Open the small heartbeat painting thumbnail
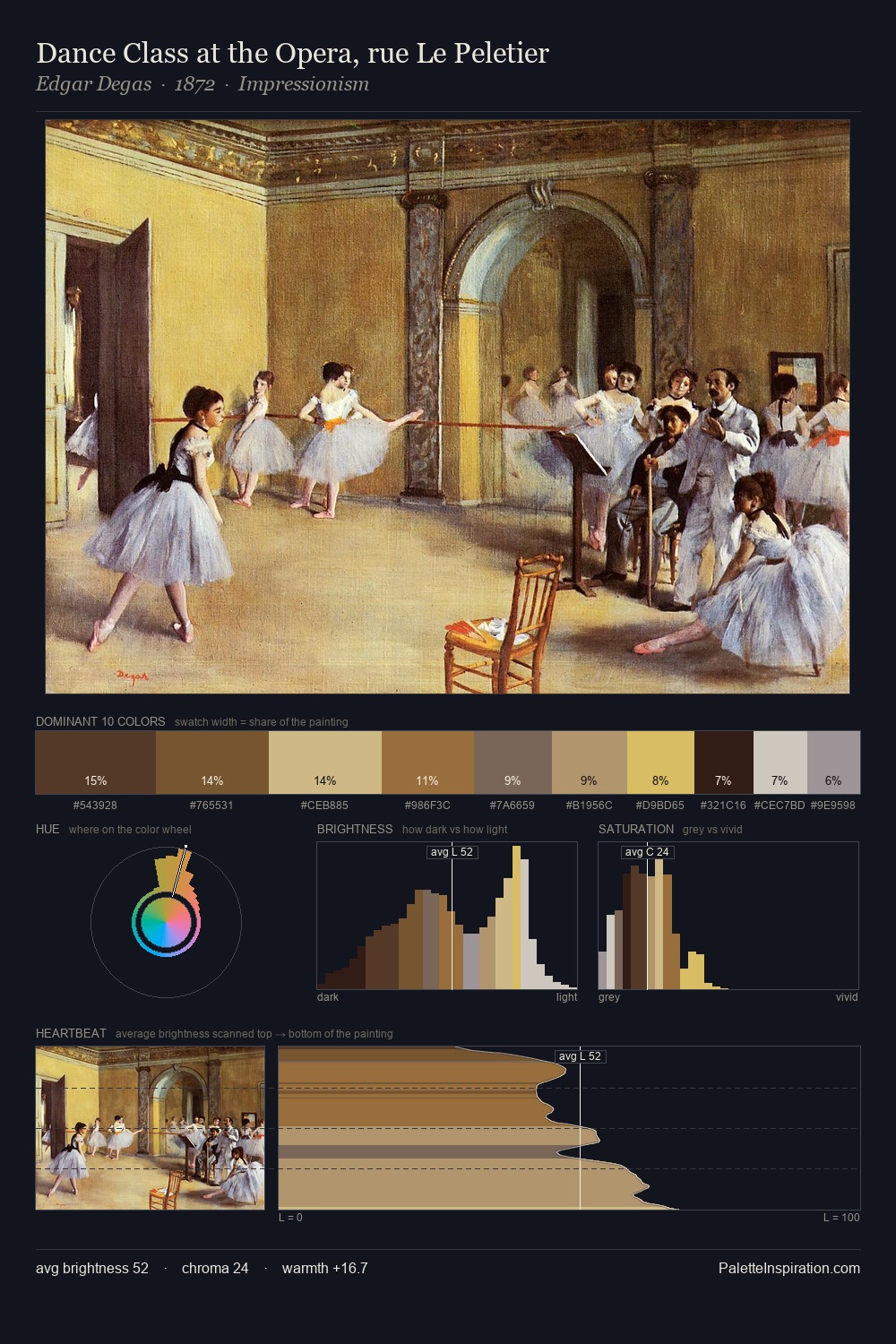Screen dimensions: 896x1344 coord(150,1128)
